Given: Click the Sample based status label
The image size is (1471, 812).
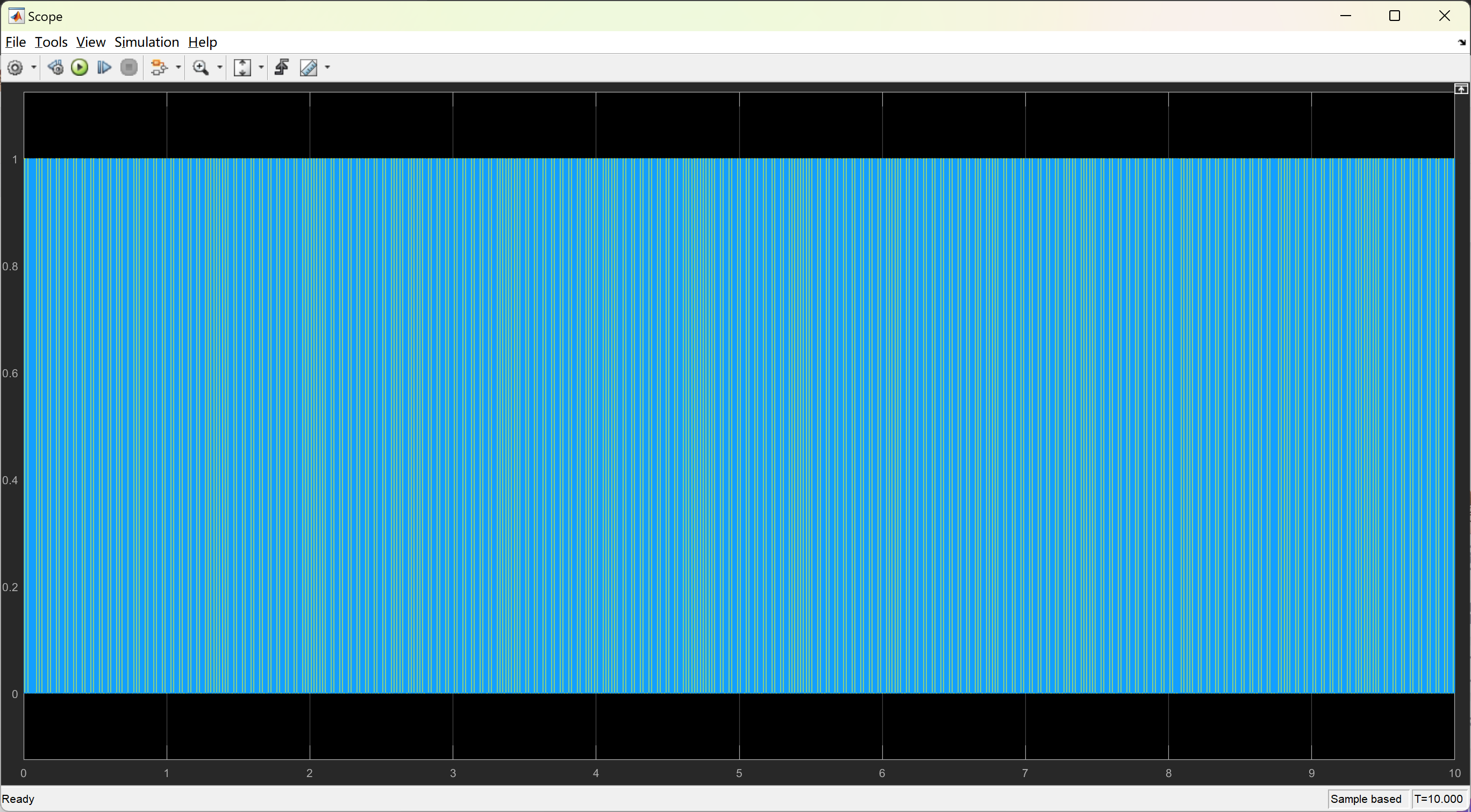Looking at the screenshot, I should (x=1366, y=799).
